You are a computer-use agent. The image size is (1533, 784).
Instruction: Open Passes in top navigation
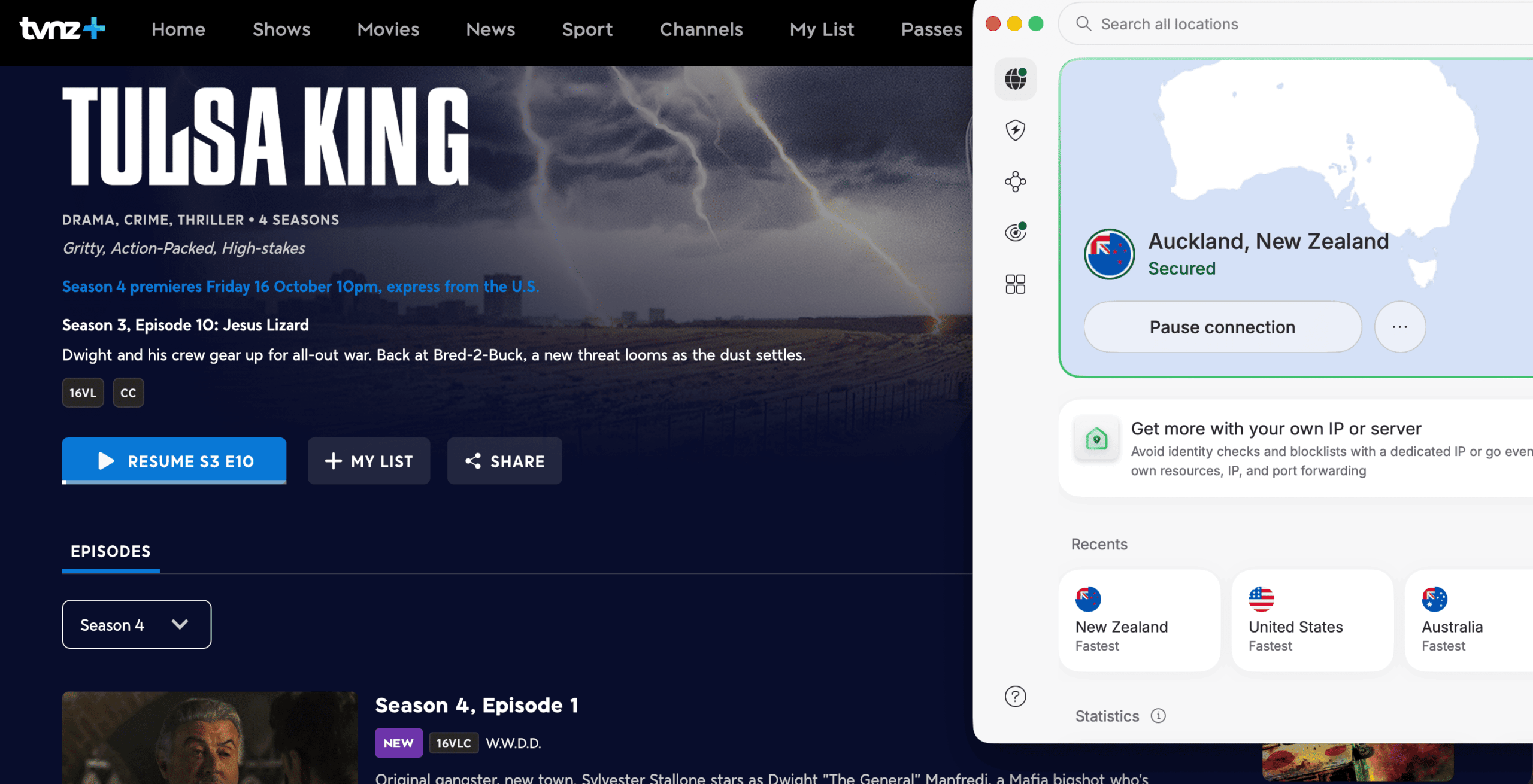931,29
